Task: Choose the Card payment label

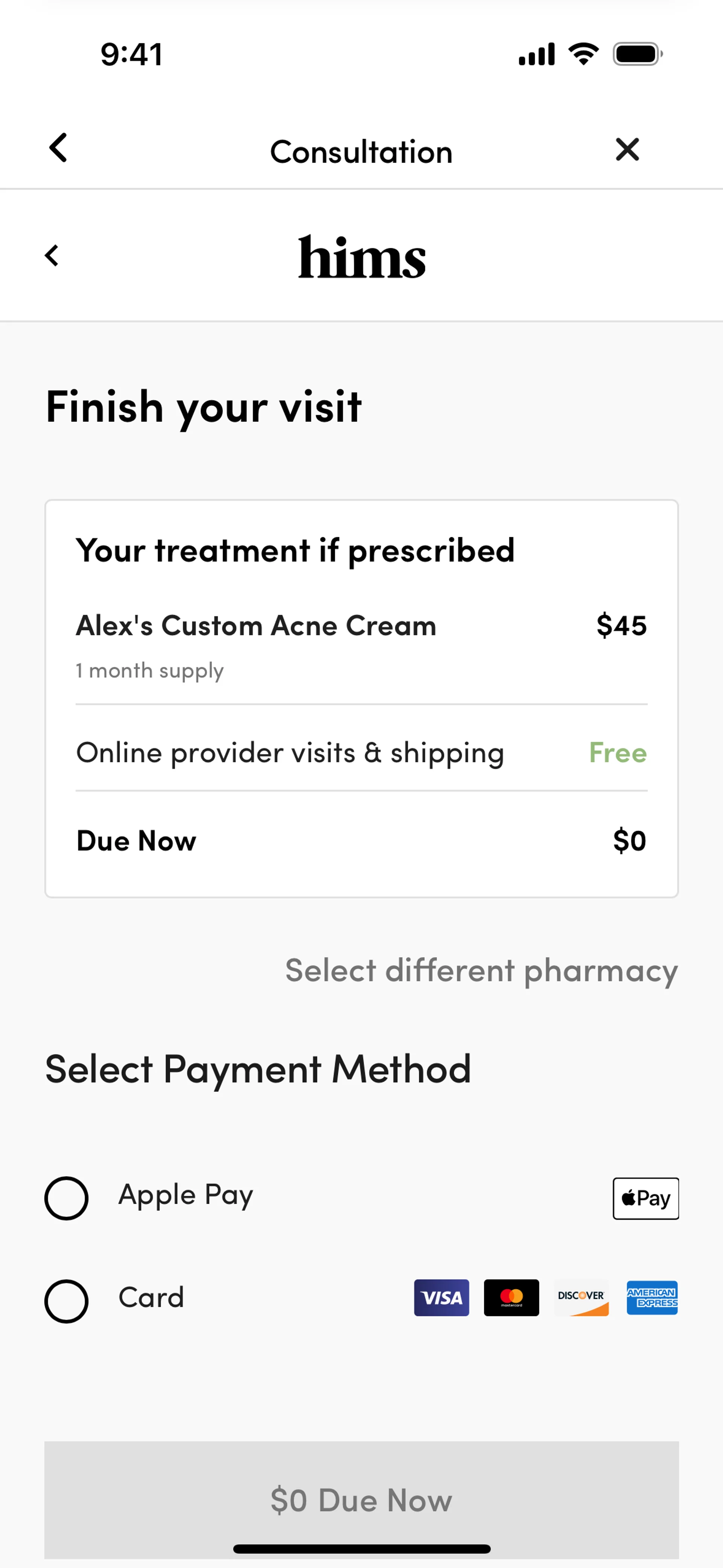Action: coord(151,1297)
